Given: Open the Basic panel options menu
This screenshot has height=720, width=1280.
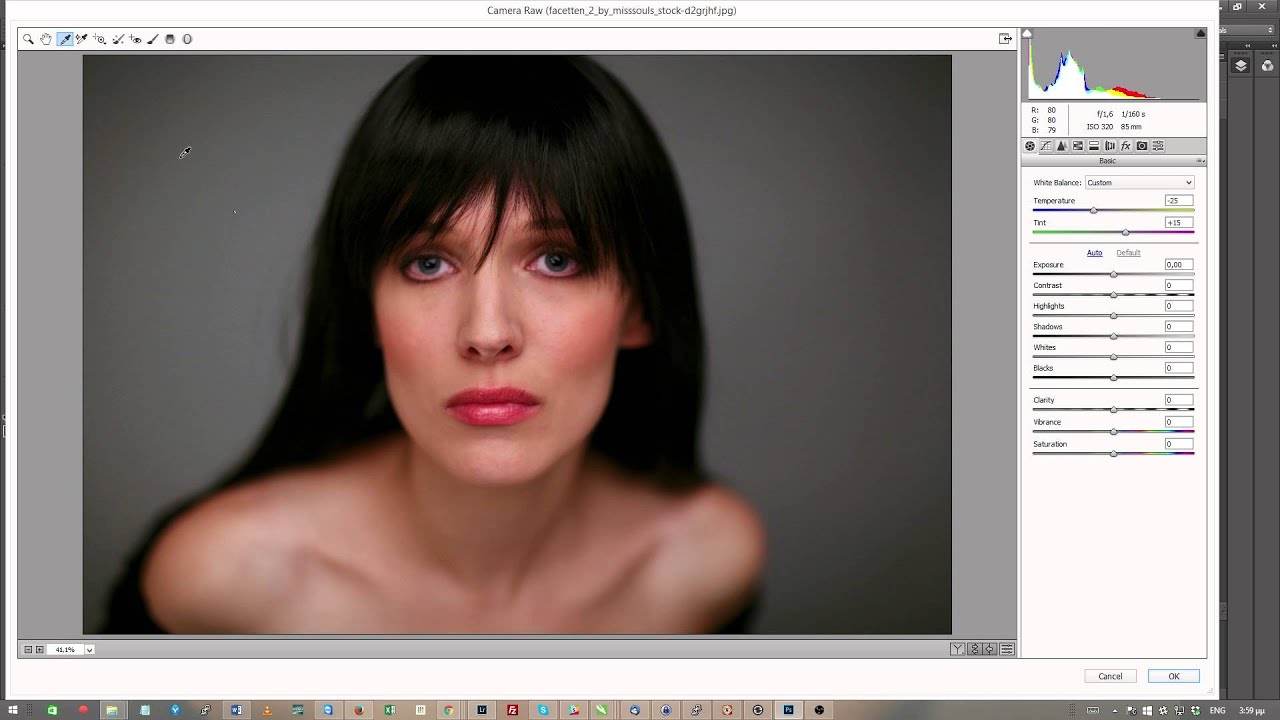Looking at the screenshot, I should (1200, 161).
